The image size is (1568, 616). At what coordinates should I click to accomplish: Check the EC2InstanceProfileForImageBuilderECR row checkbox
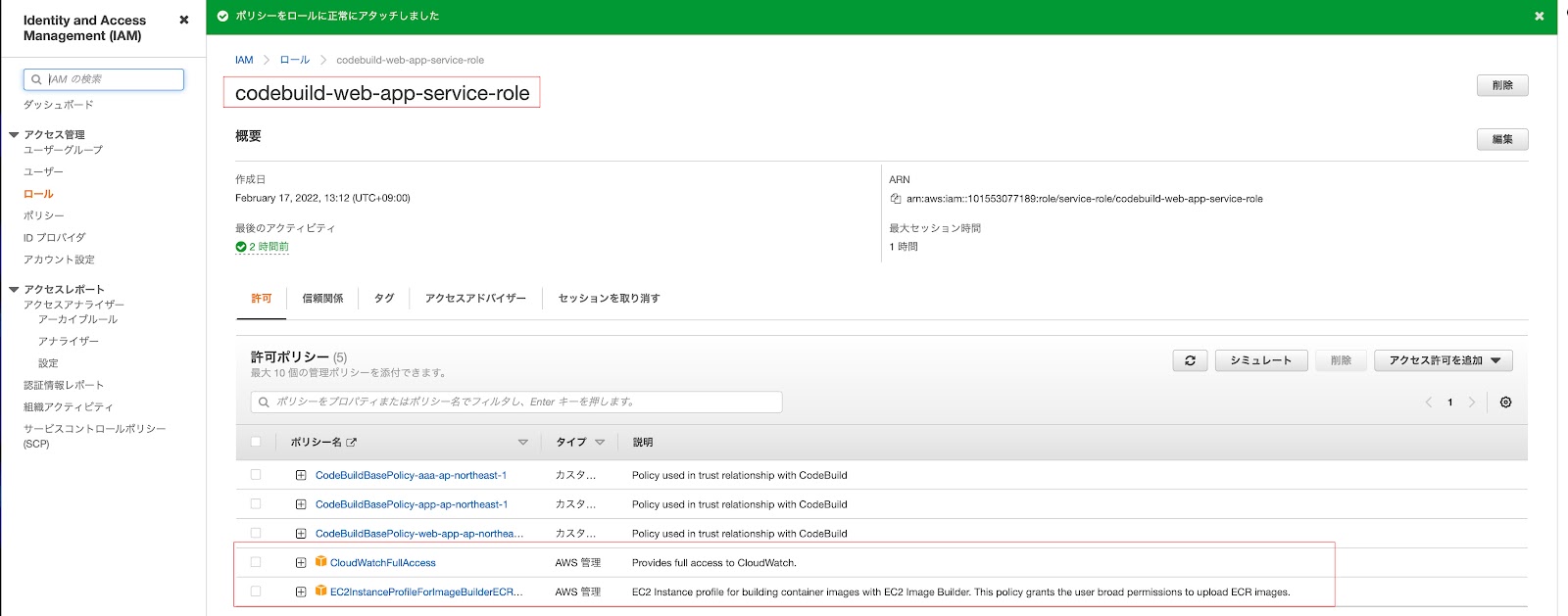point(256,592)
